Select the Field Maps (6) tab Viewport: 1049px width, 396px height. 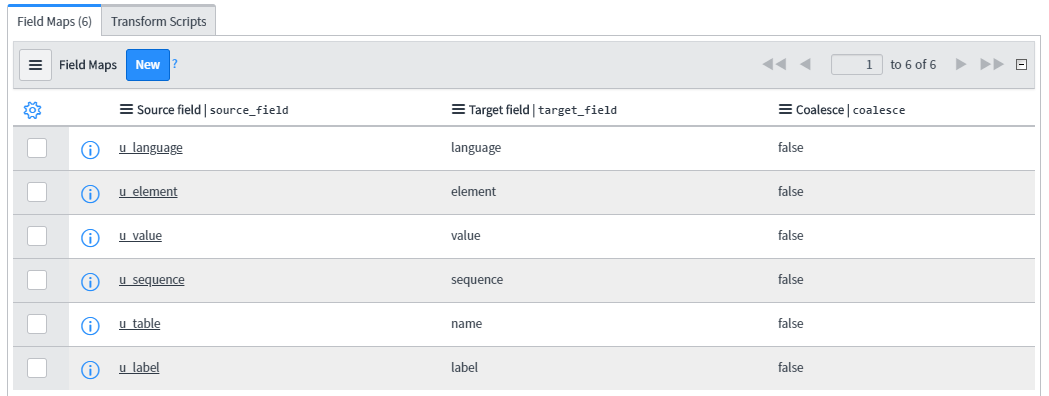54,21
